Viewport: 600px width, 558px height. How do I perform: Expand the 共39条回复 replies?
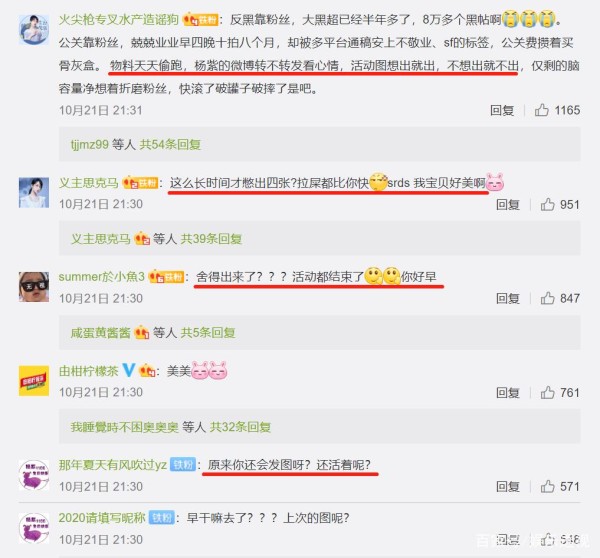(211, 239)
